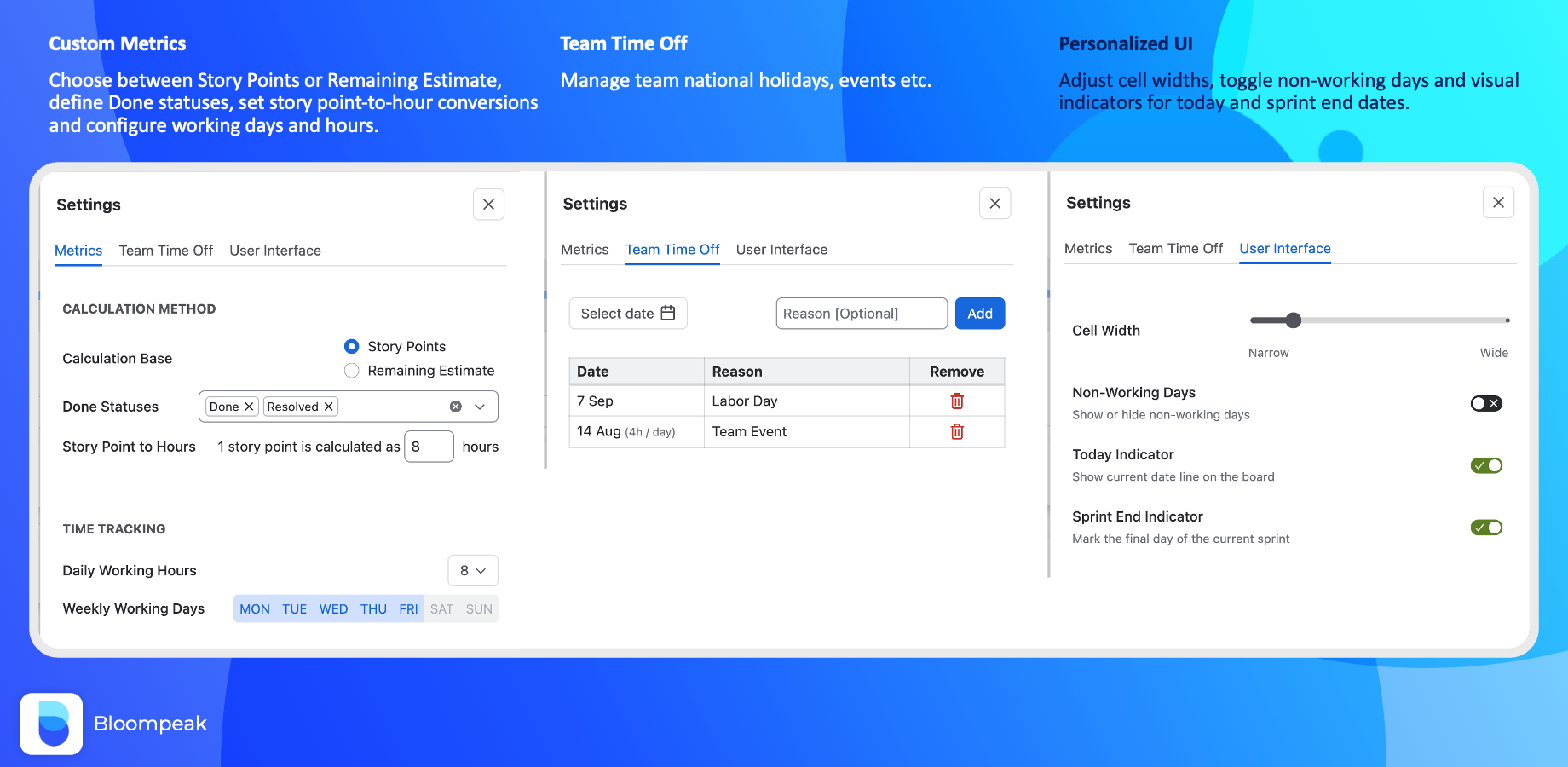Click the Bloompeak brand name text
The image size is (1568, 767).
click(x=150, y=724)
